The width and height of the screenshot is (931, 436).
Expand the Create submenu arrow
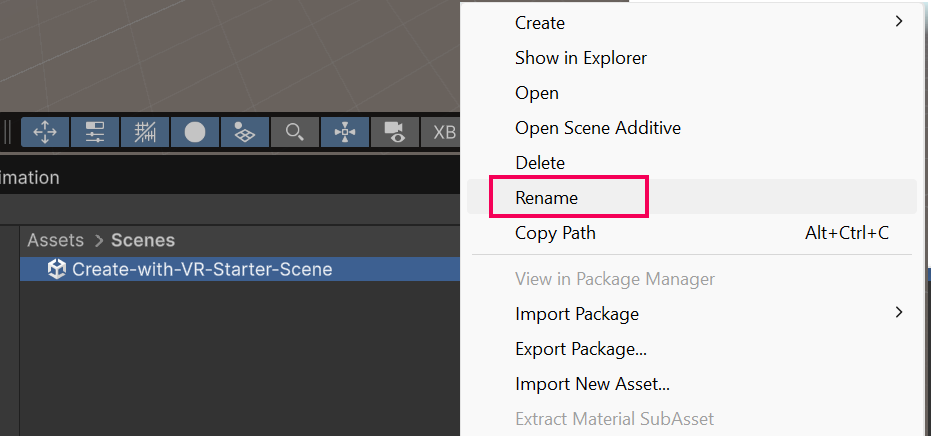(898, 21)
